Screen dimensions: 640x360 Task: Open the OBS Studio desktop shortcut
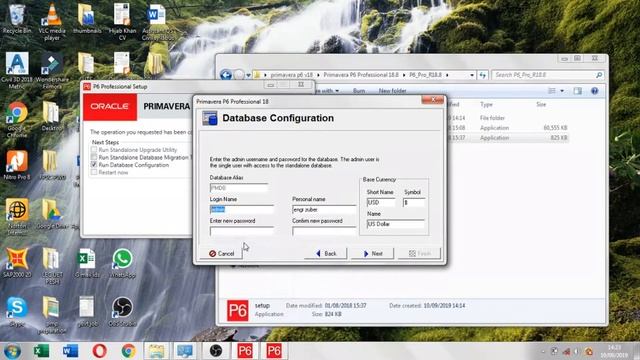(122, 312)
